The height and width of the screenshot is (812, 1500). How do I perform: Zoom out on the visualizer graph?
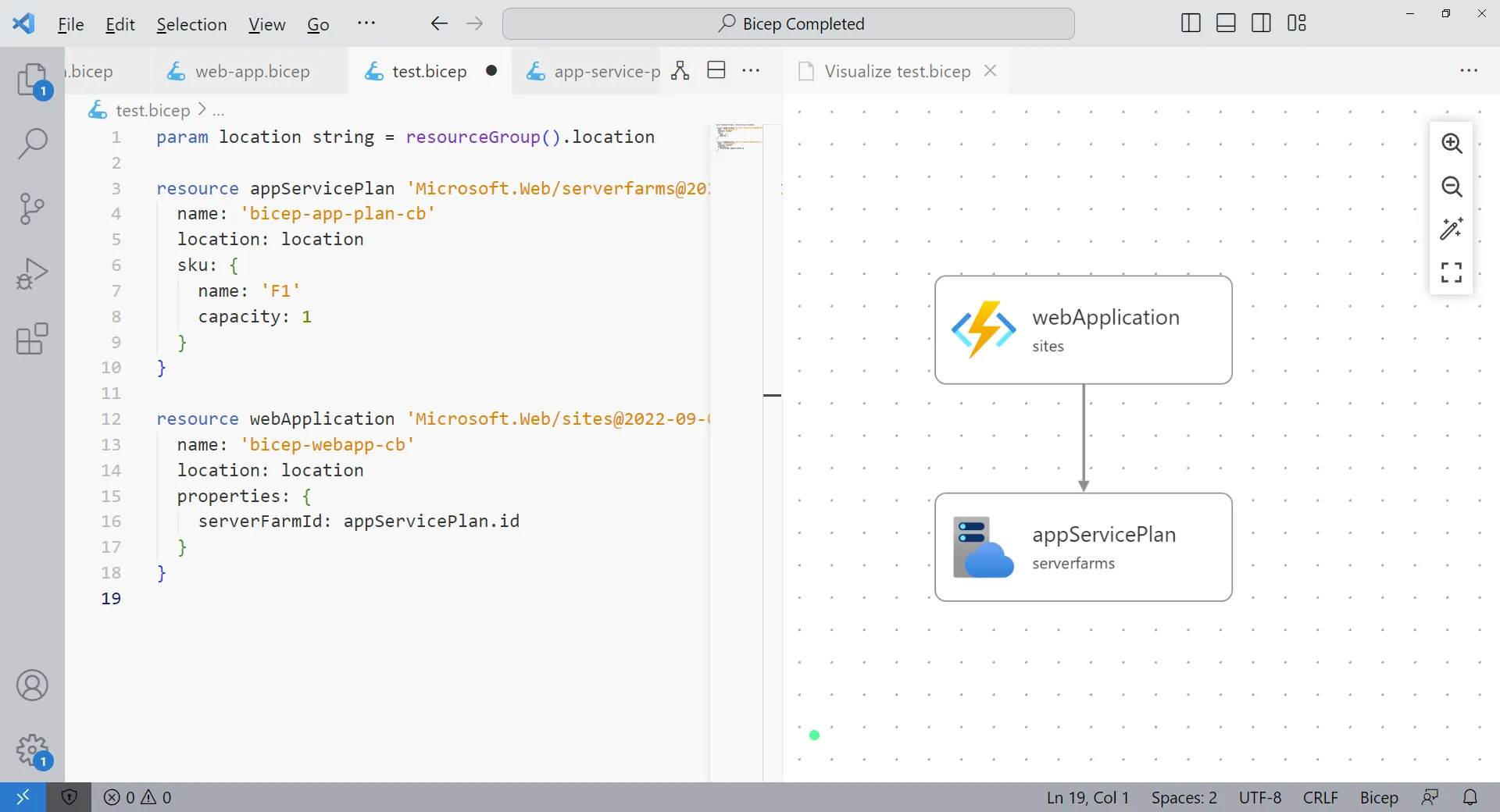(x=1452, y=187)
